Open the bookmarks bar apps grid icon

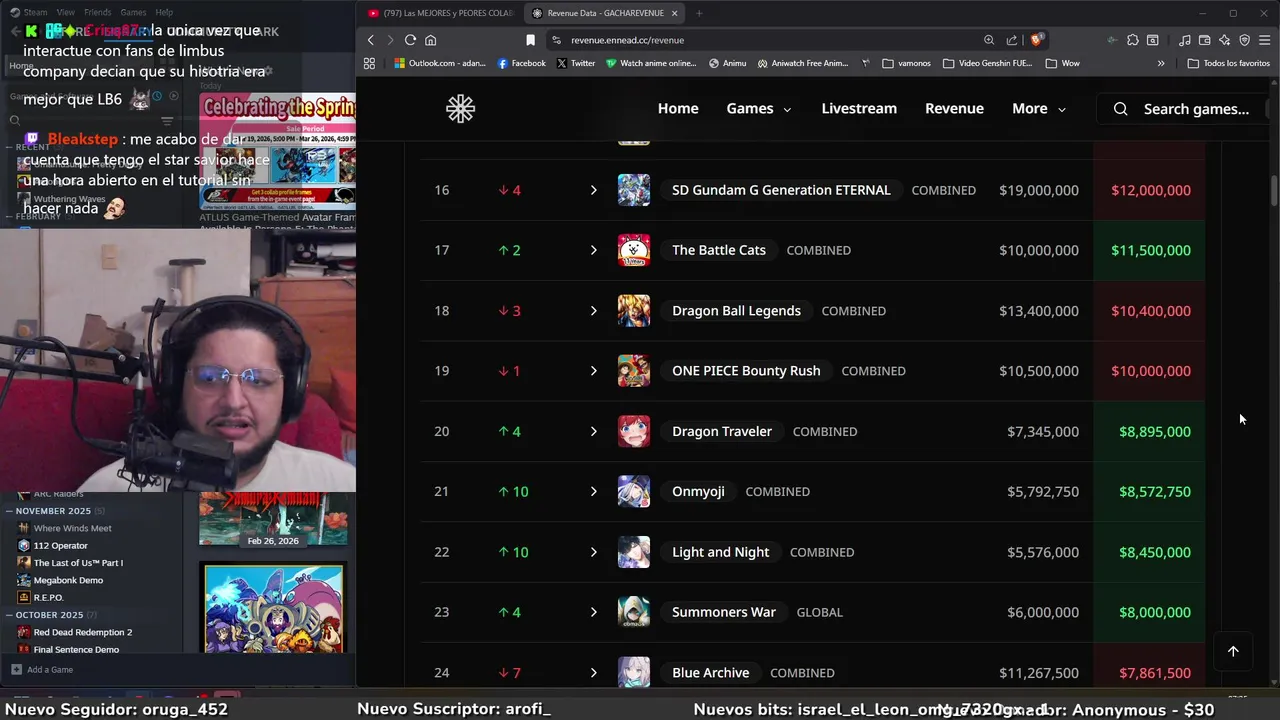click(369, 63)
